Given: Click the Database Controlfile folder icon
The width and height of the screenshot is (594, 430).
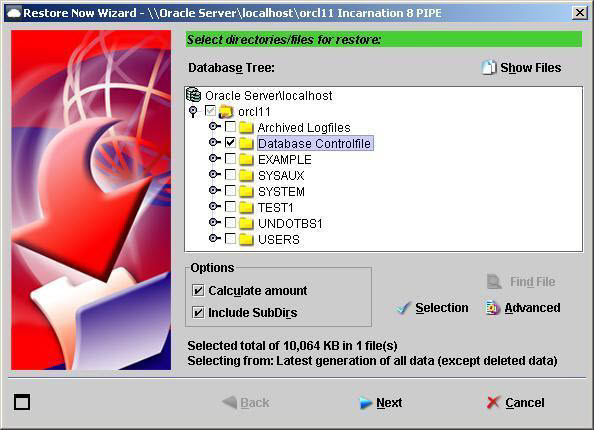Looking at the screenshot, I should coord(246,143).
